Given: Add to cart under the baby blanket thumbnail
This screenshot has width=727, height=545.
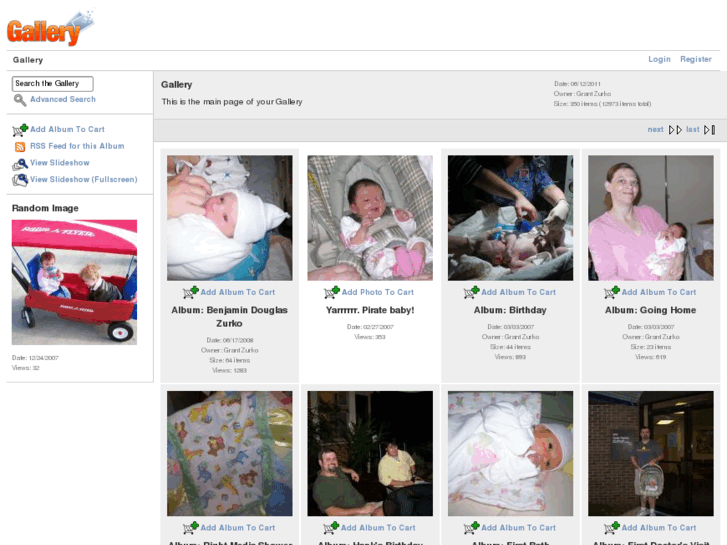Looking at the screenshot, I should point(238,528).
